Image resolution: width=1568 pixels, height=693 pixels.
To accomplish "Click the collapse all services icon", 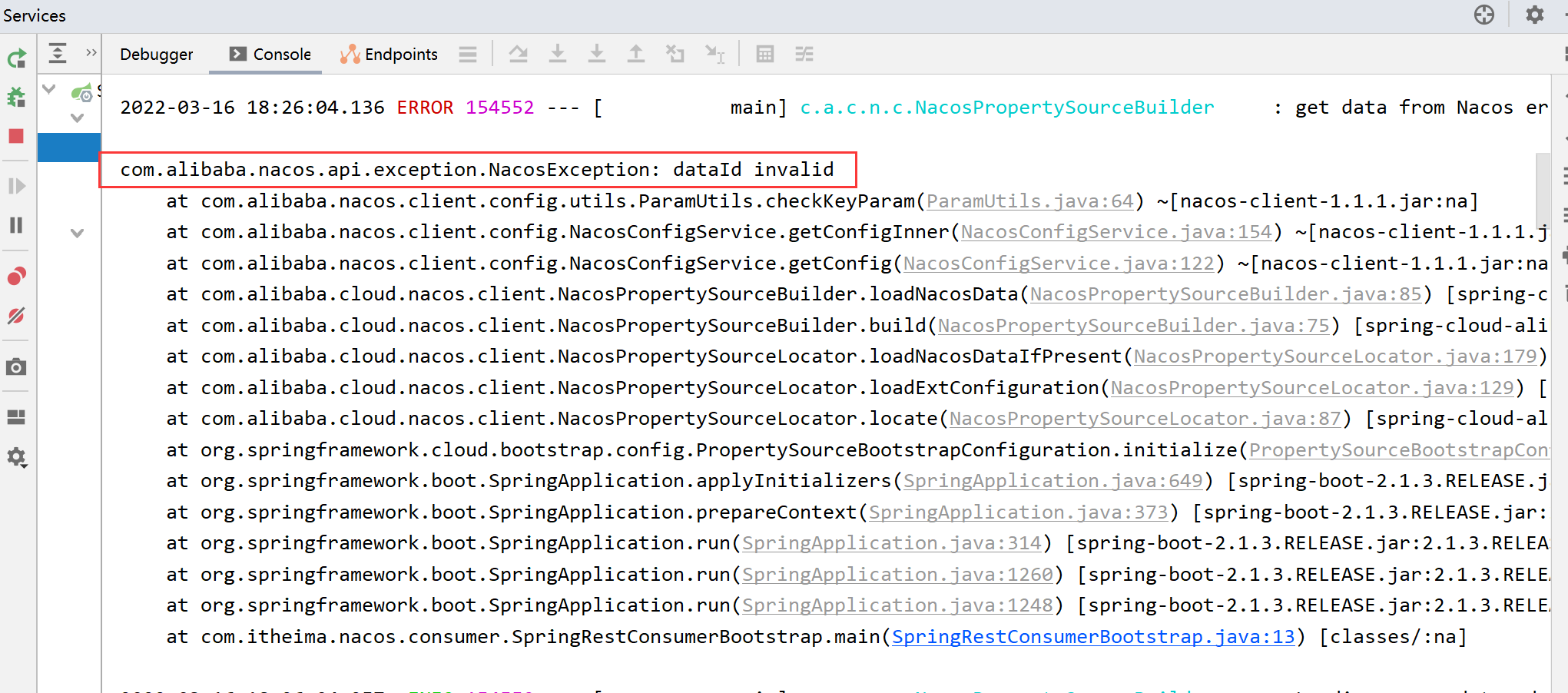I will pyautogui.click(x=58, y=53).
